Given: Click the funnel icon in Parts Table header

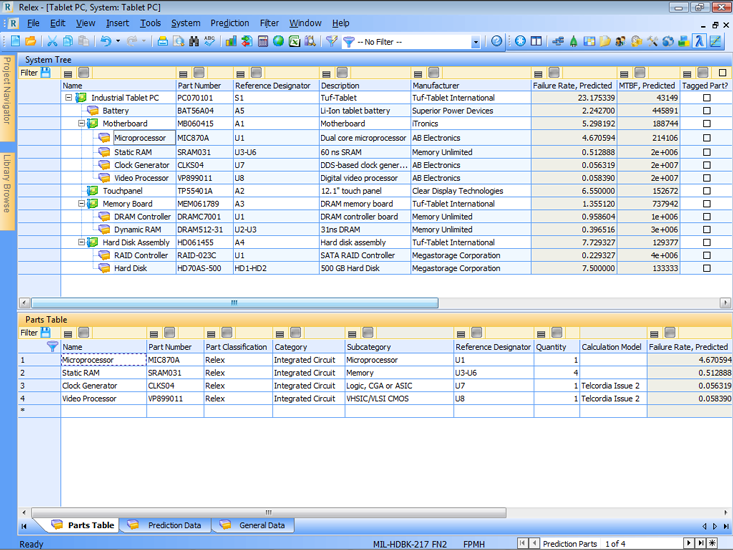Looking at the screenshot, I should 52,347.
